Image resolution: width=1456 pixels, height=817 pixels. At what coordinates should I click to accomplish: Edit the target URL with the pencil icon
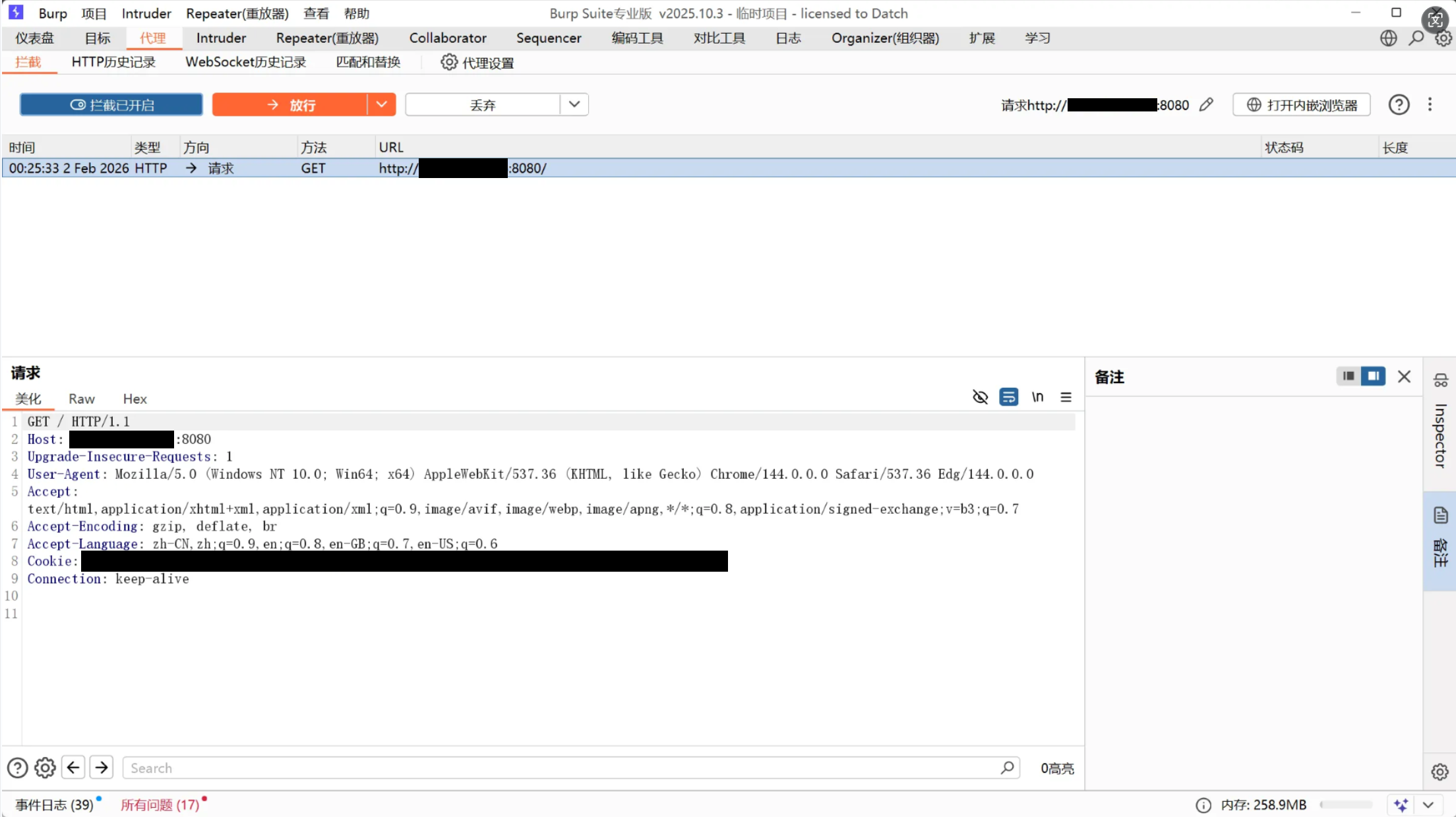(1206, 105)
